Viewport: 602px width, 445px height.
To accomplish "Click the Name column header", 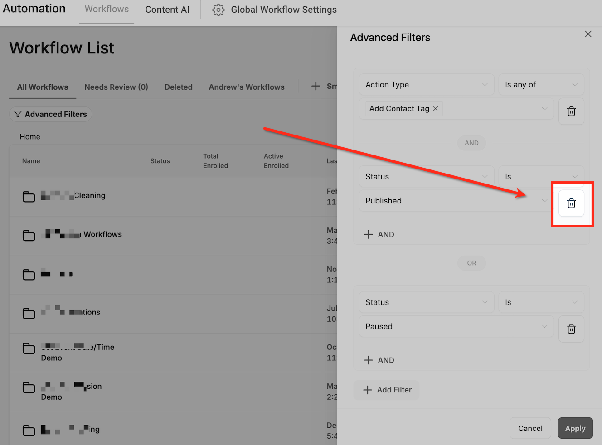I will pos(31,161).
